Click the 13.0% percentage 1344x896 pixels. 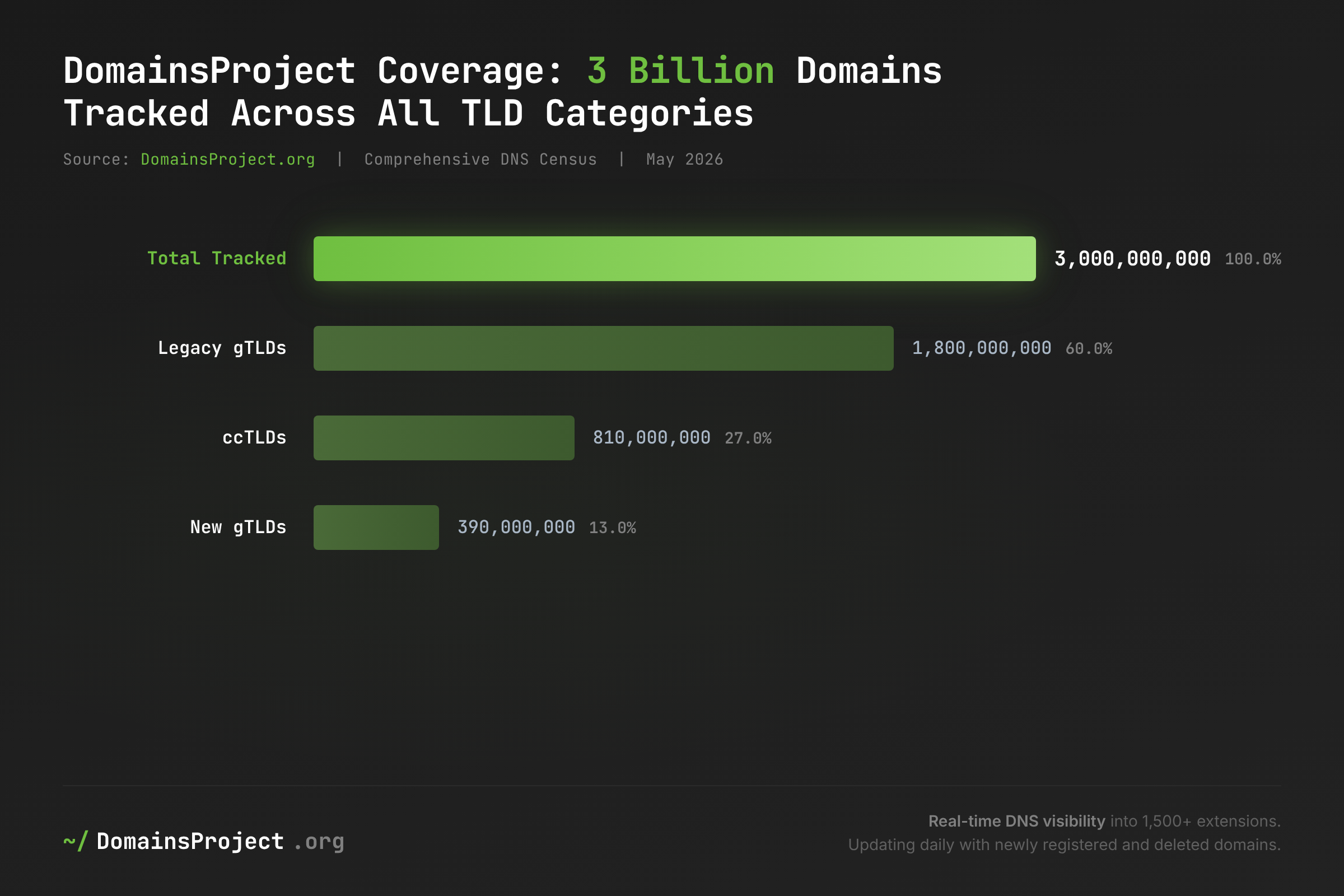(612, 528)
